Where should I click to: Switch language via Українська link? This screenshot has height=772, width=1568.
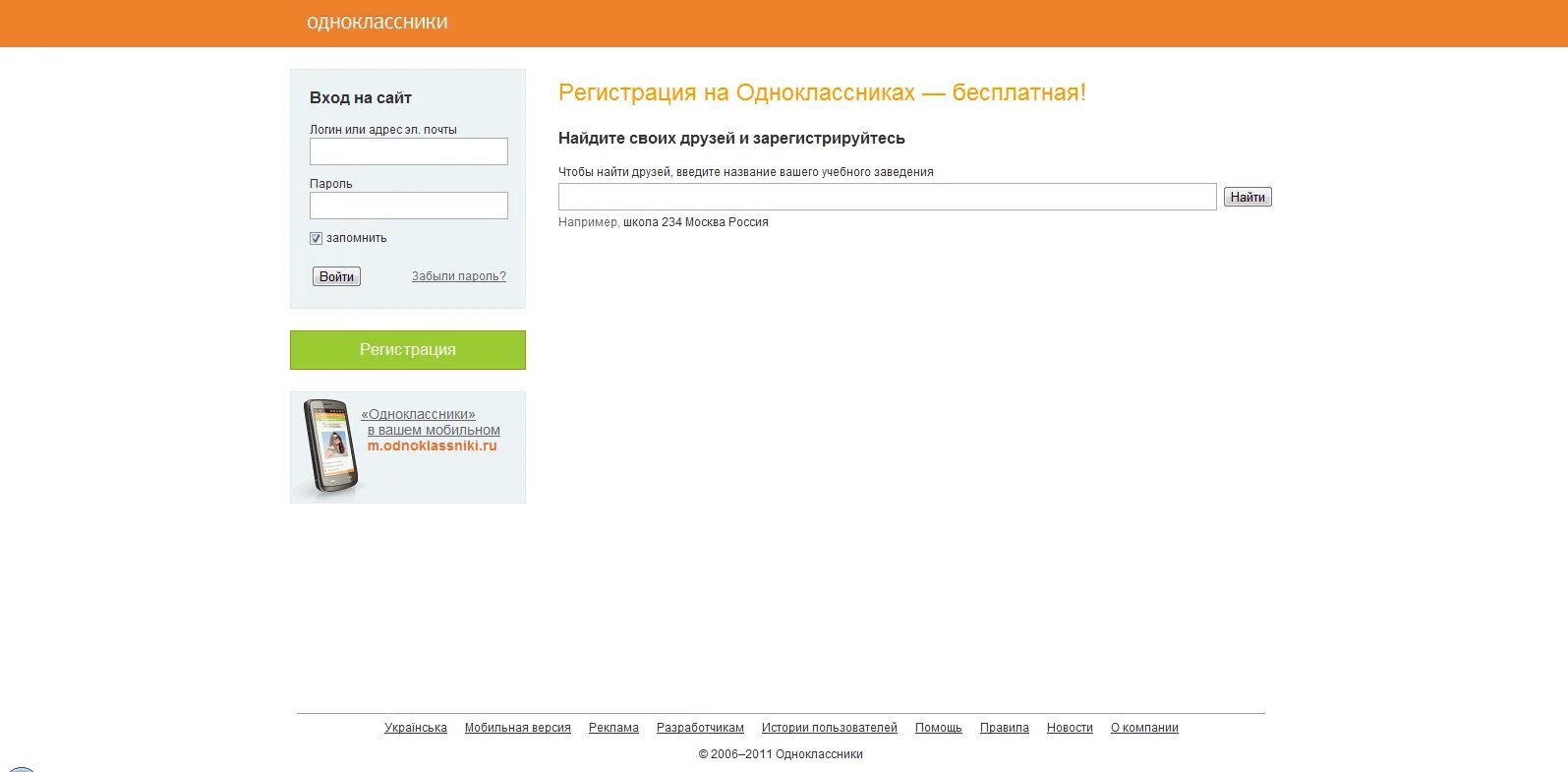click(416, 728)
